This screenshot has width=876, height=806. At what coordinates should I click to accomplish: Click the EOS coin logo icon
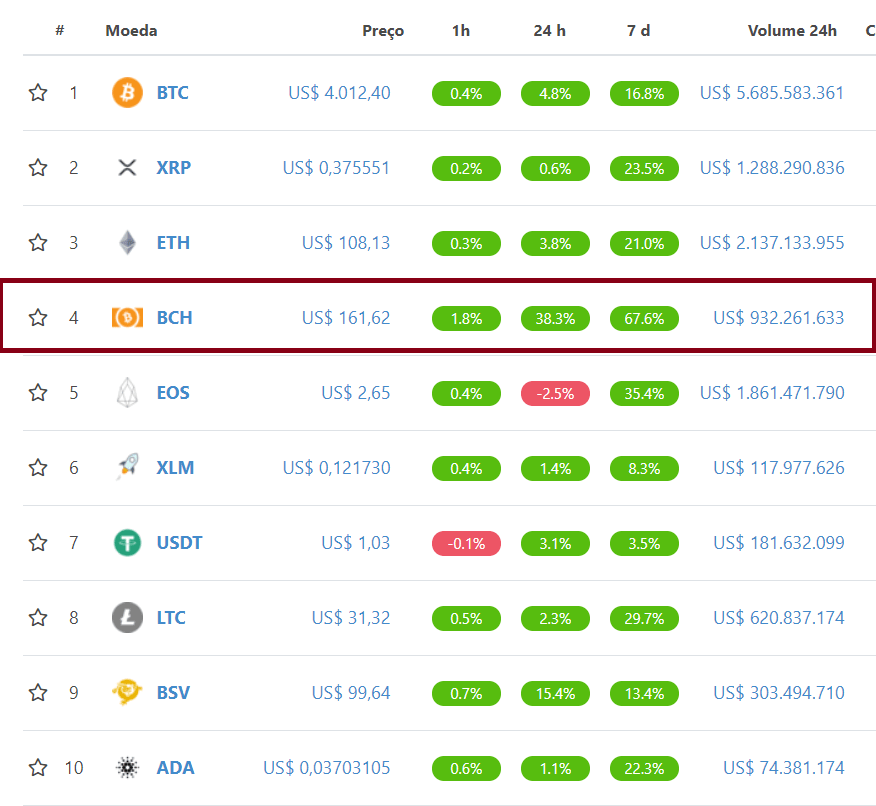pyautogui.click(x=127, y=393)
